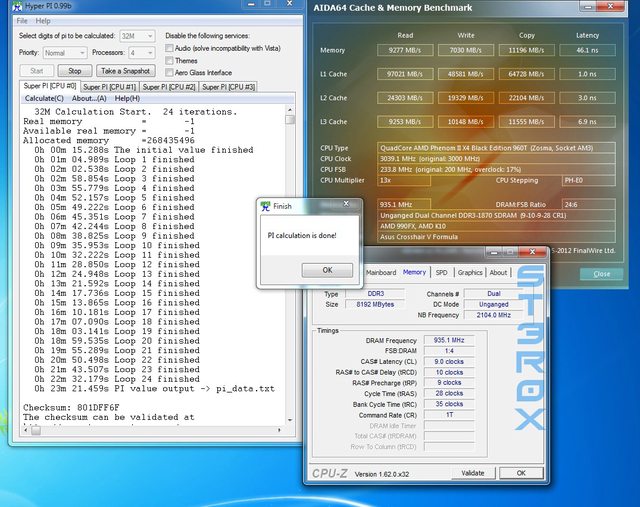Toggle the Themes checkbox
640x507 pixels.
[x=169, y=60]
